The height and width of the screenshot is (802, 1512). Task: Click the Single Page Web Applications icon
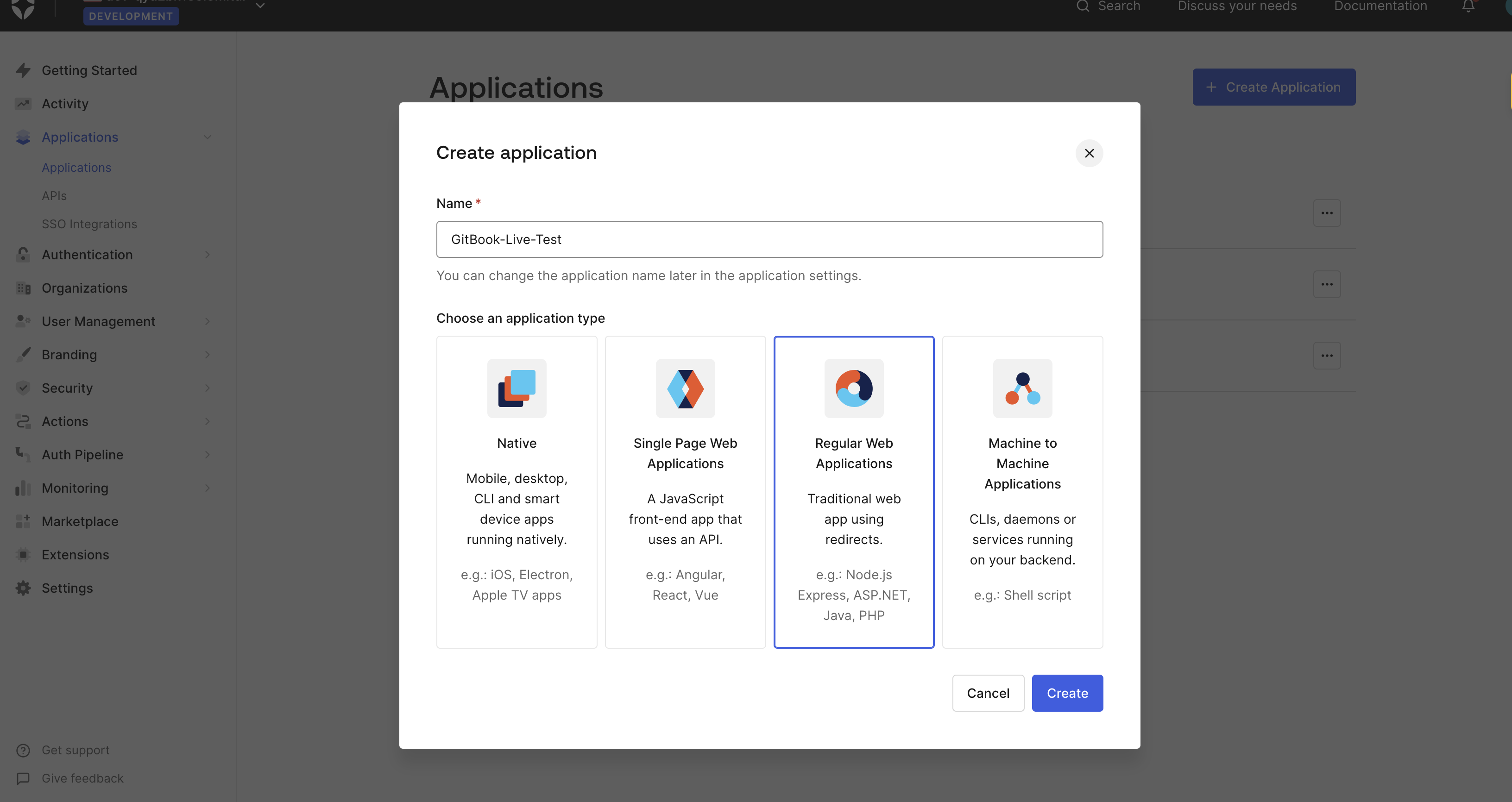[x=685, y=388]
